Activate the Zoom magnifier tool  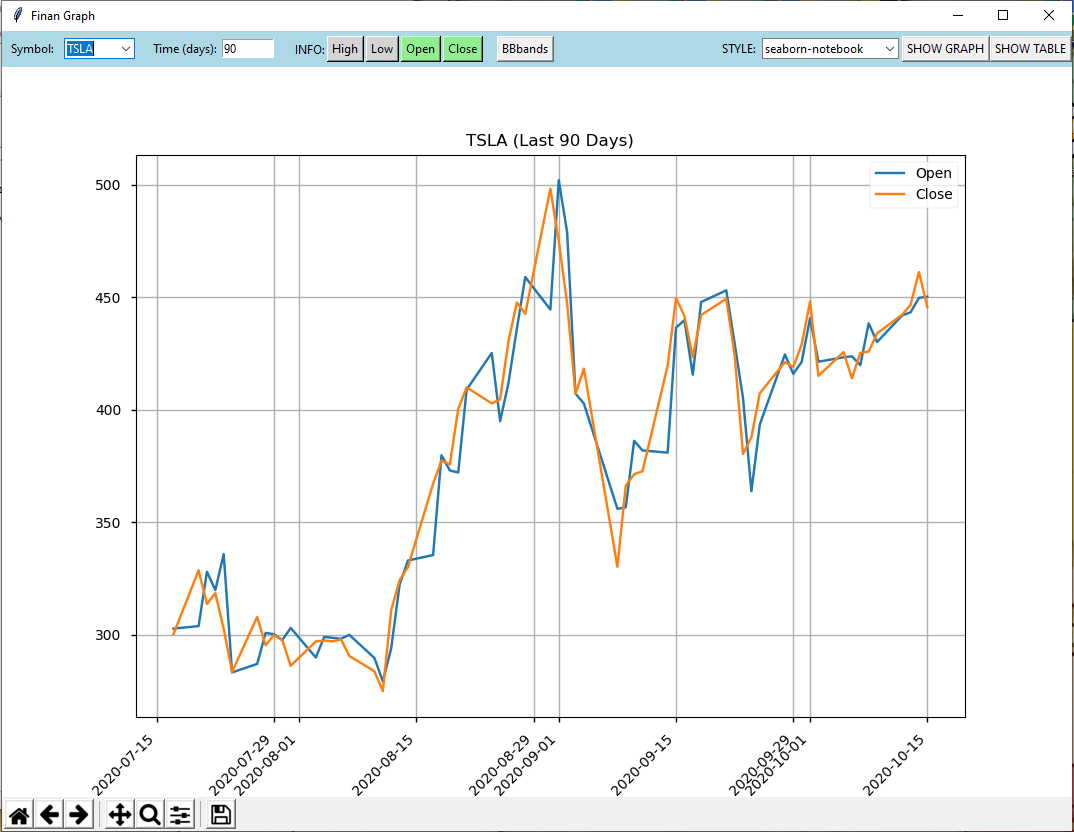click(150, 815)
